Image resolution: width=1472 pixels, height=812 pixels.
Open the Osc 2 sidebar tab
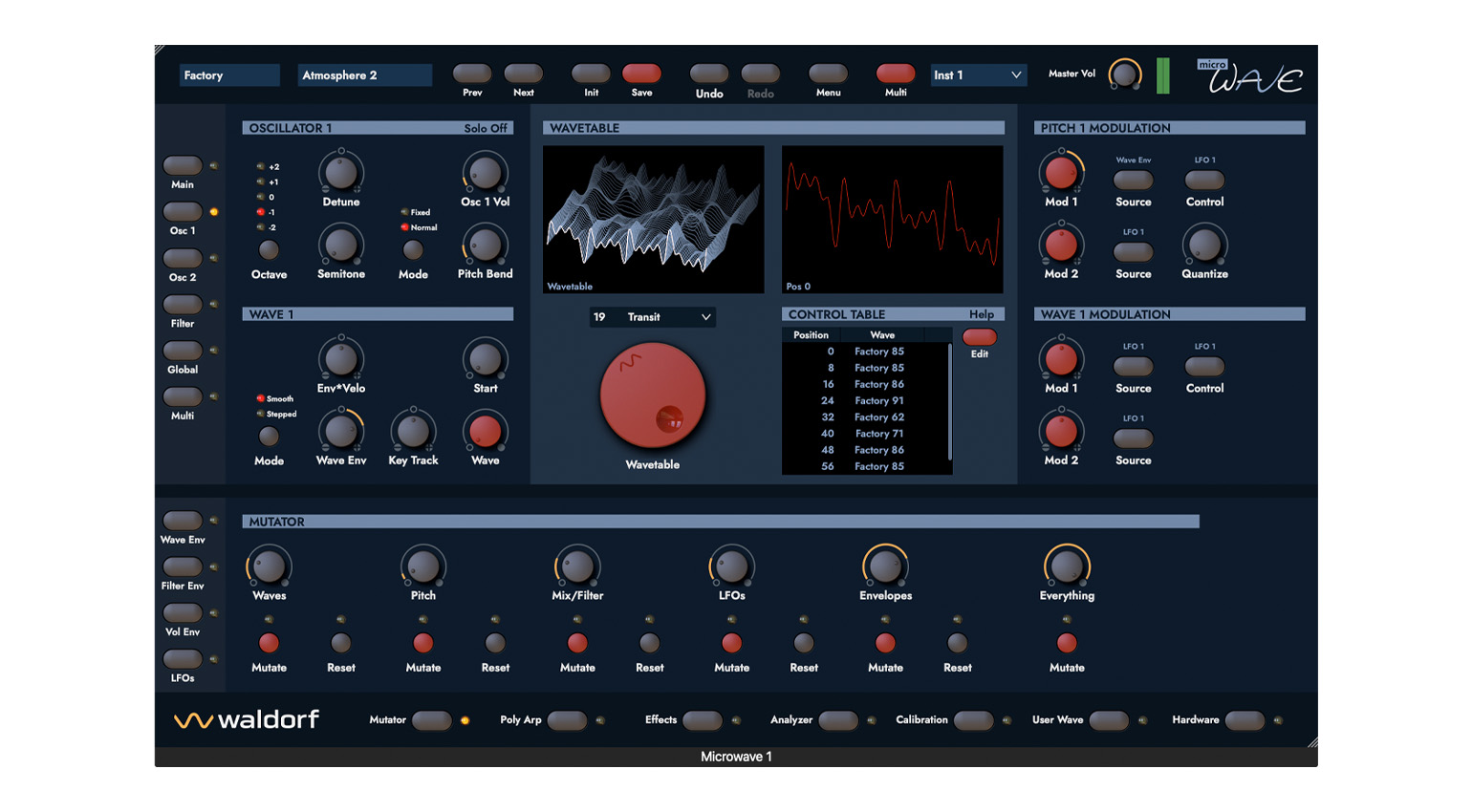click(183, 258)
